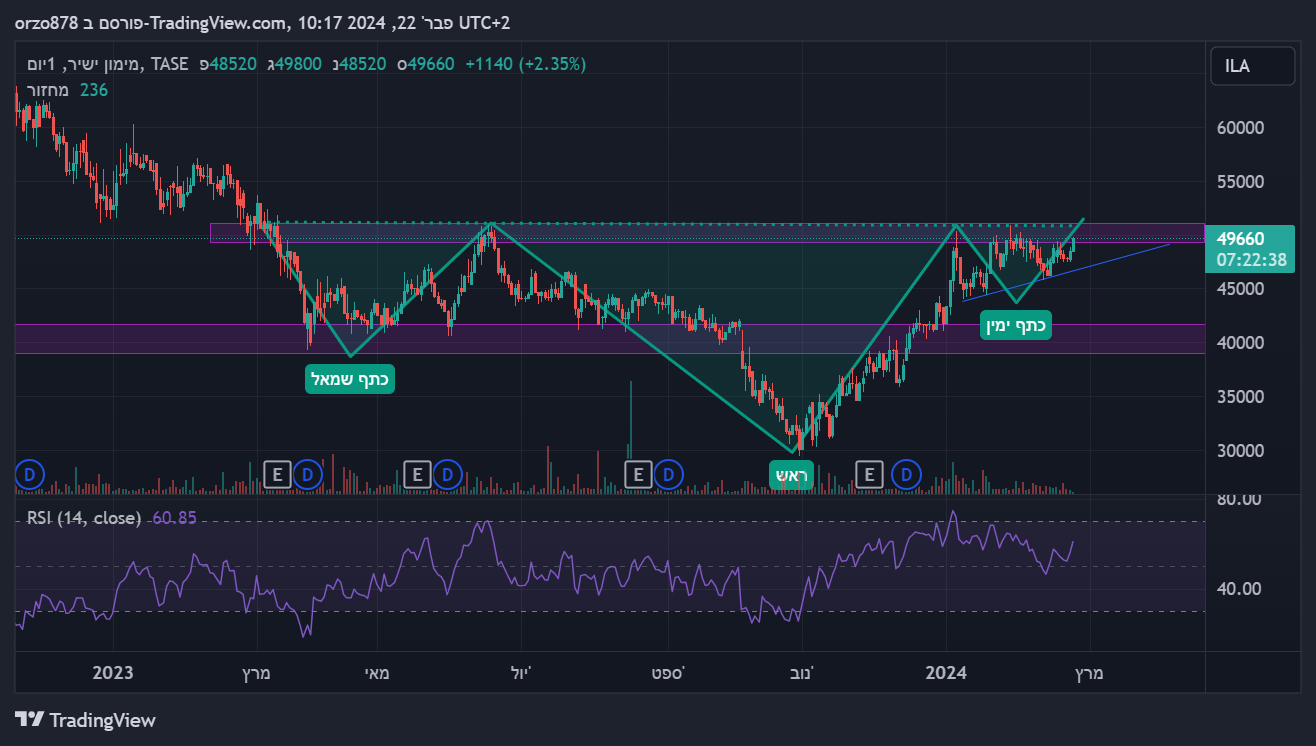This screenshot has height=746, width=1316.
Task: Select the מחזור volume legend
Action: [46, 90]
